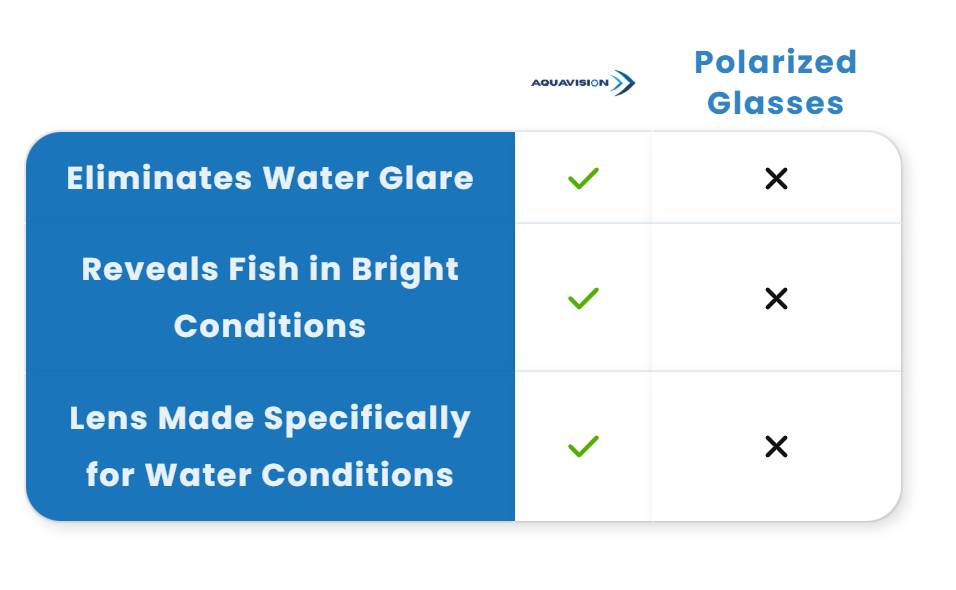The height and width of the screenshot is (590, 956).
Task: Select the green checkmark for Reveals Fish row
Action: click(583, 299)
